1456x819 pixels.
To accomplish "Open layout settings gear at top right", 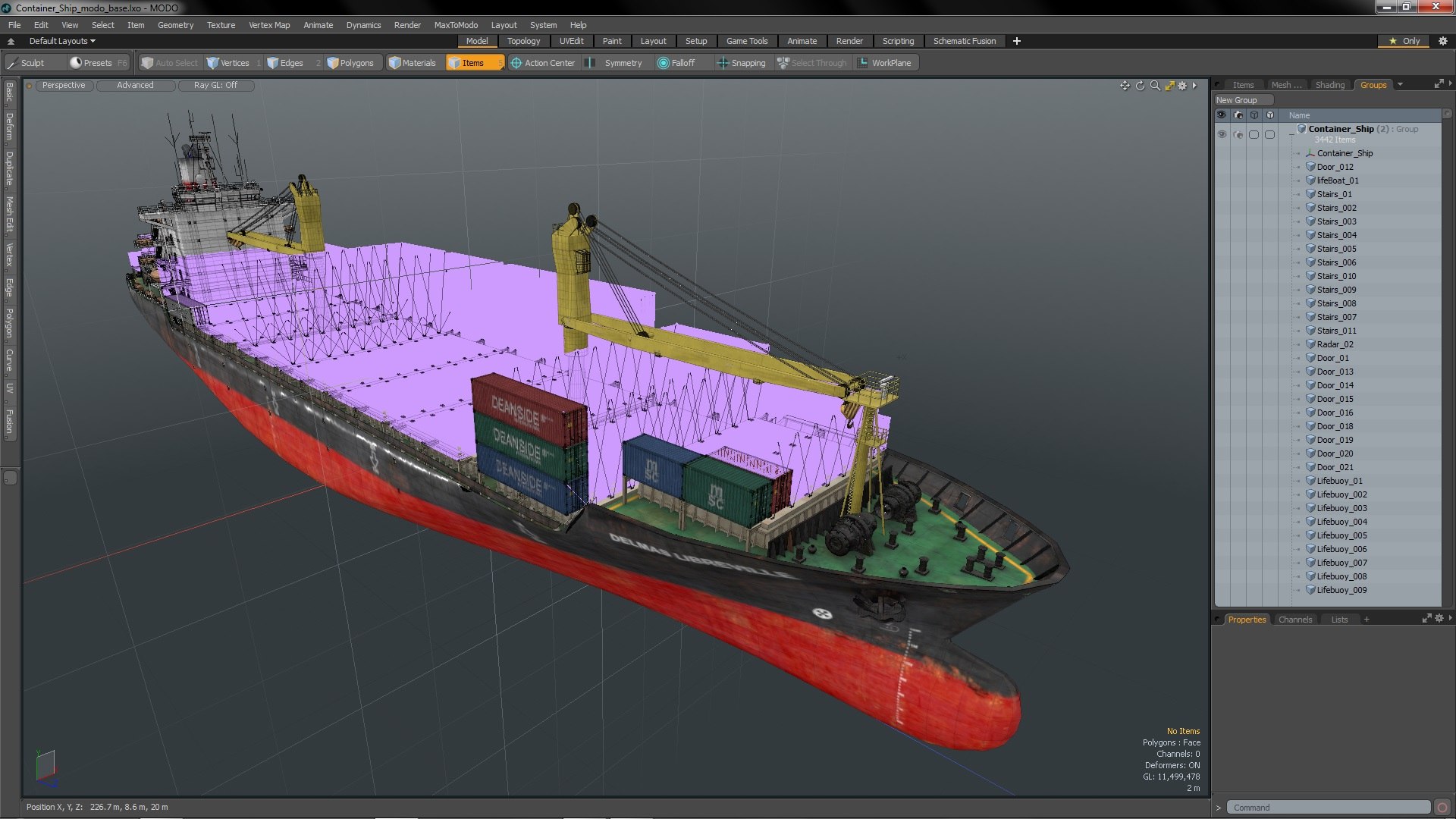I will point(1443,41).
